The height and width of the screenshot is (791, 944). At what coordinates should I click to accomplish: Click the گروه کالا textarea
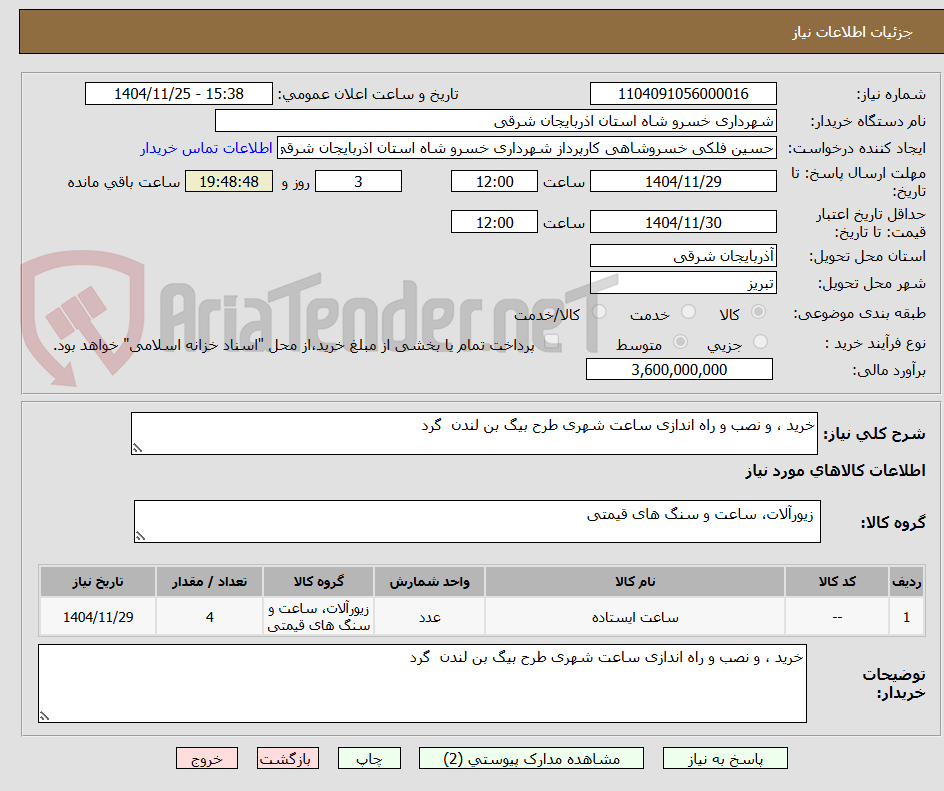(x=477, y=521)
